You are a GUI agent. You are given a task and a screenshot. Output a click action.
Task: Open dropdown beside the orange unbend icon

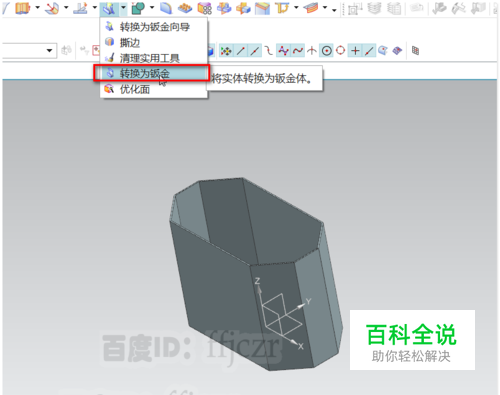click(296, 7)
